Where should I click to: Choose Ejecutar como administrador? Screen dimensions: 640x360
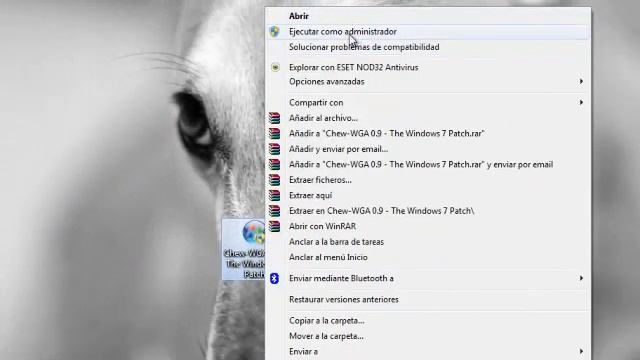[343, 31]
